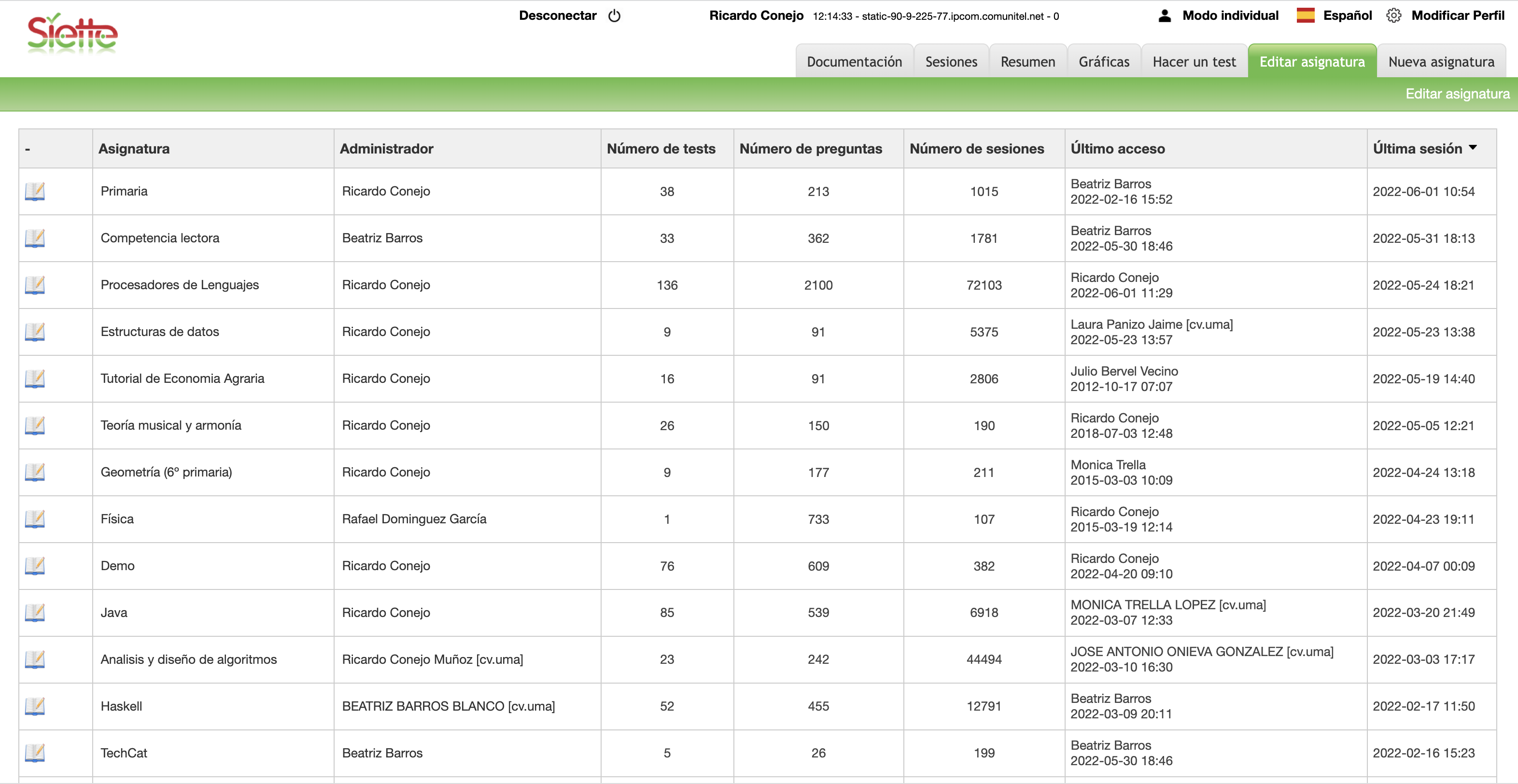Click the Spanish flag language icon

[x=1305, y=16]
